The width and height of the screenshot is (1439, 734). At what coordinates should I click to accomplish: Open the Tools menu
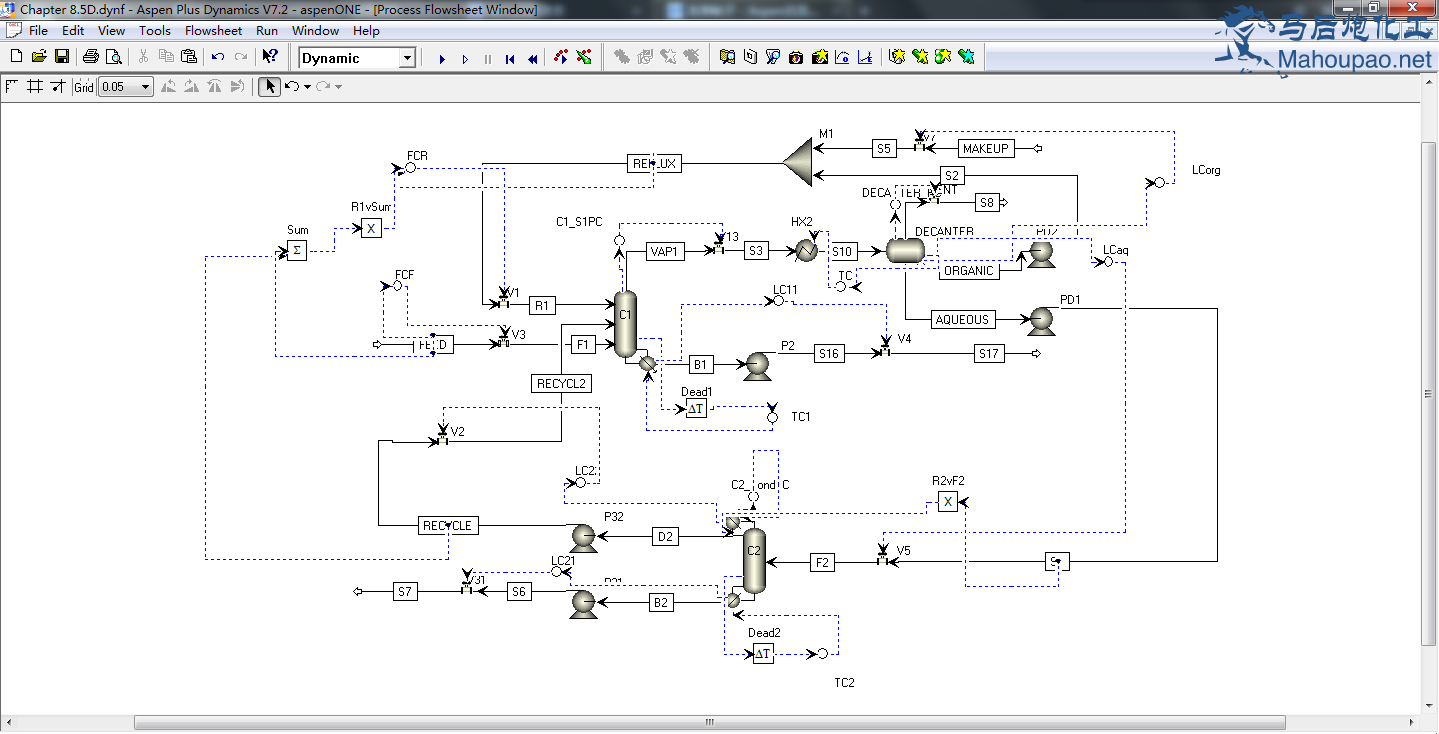point(155,31)
